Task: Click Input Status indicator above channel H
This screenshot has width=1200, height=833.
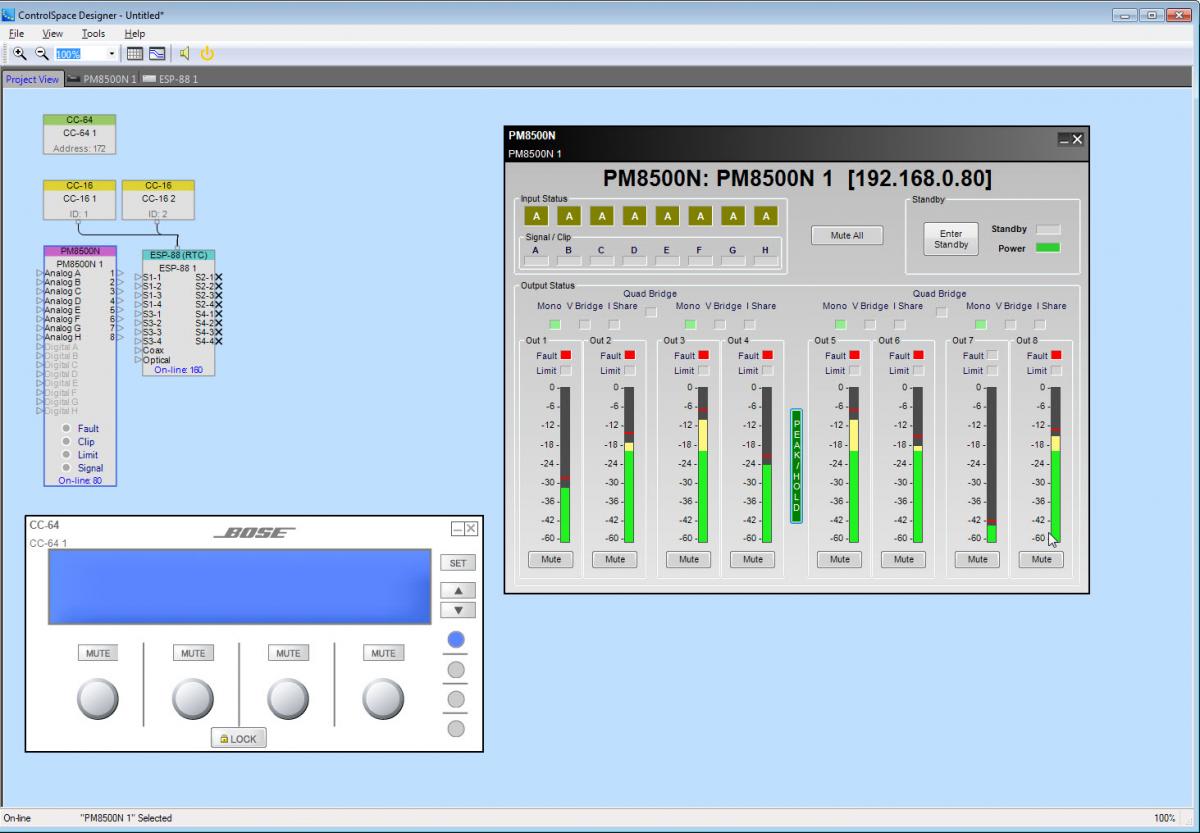Action: tap(766, 216)
